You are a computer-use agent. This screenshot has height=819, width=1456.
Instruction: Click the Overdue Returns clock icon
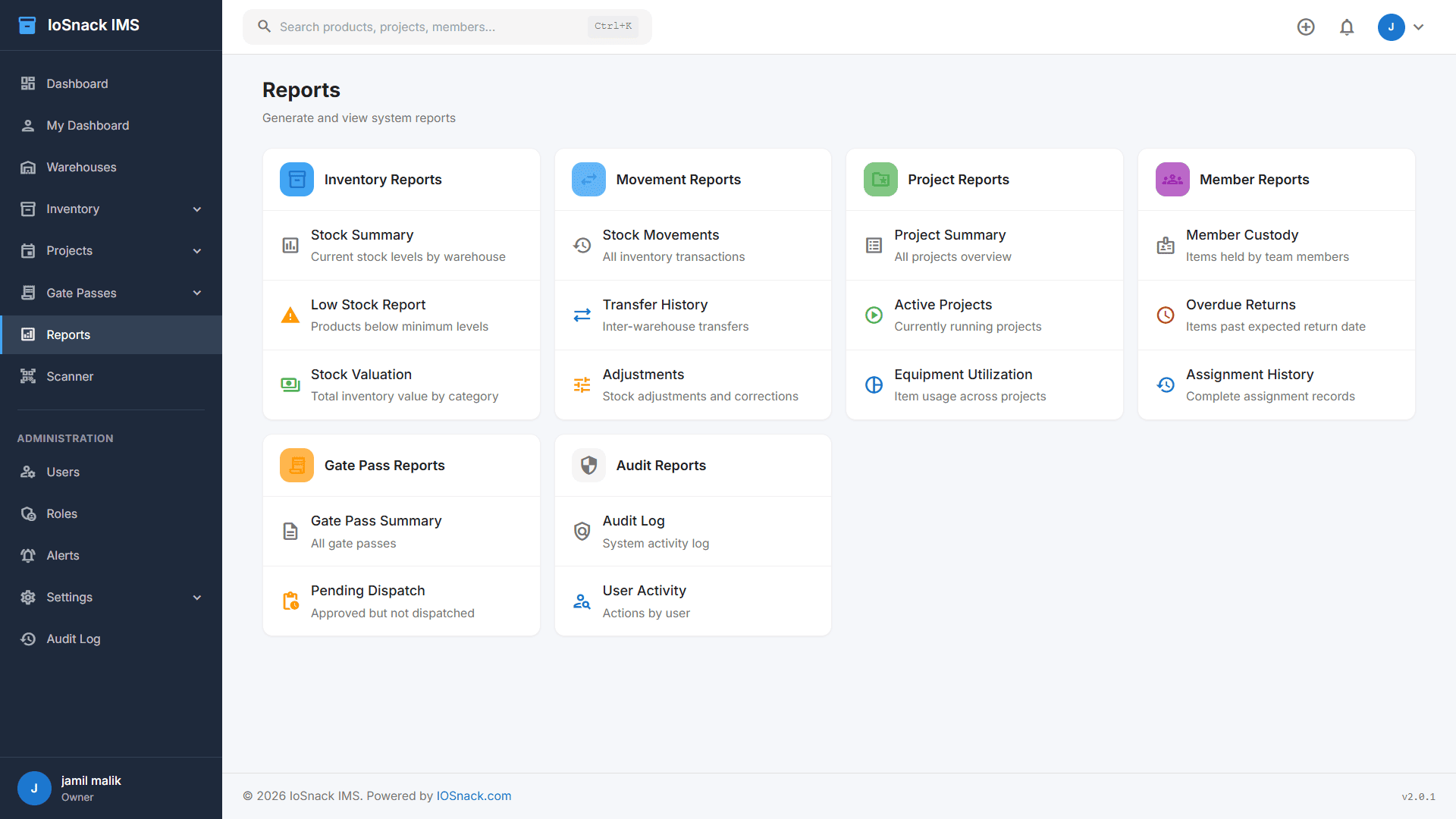pyautogui.click(x=1166, y=315)
